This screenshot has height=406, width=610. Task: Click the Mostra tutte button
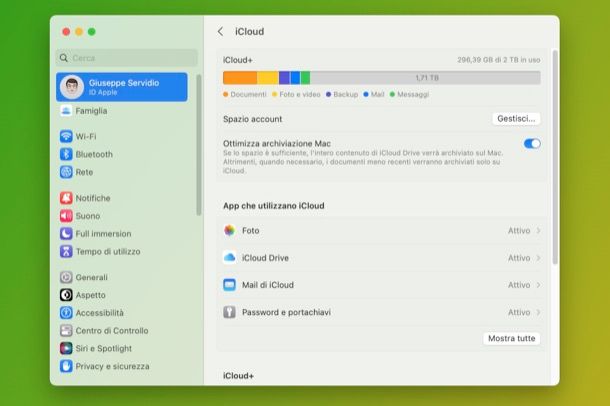[x=512, y=338]
